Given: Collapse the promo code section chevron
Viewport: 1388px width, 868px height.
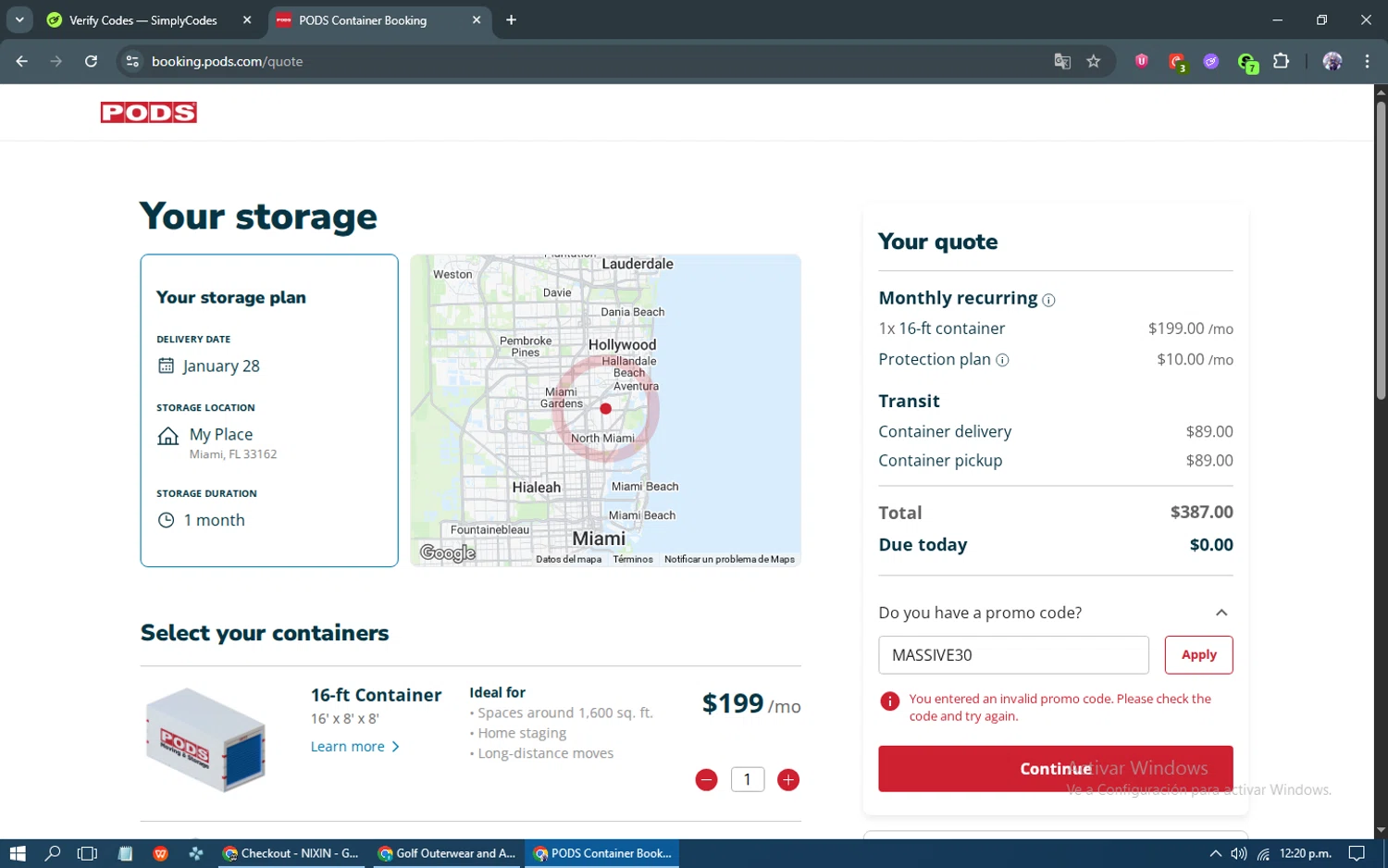Looking at the screenshot, I should (1221, 613).
